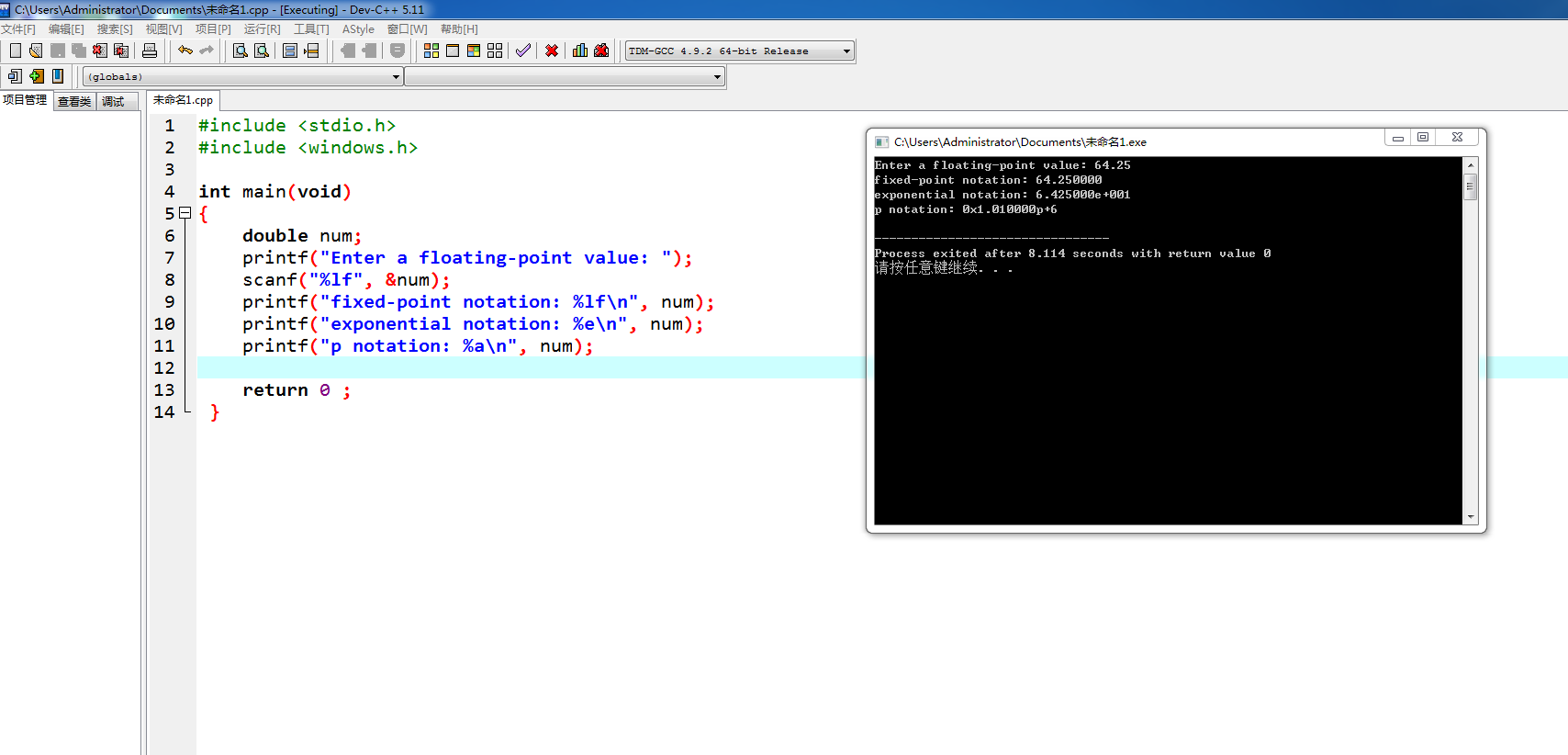Switch to the 查看类 tab
1568x755 pixels.
pos(74,102)
